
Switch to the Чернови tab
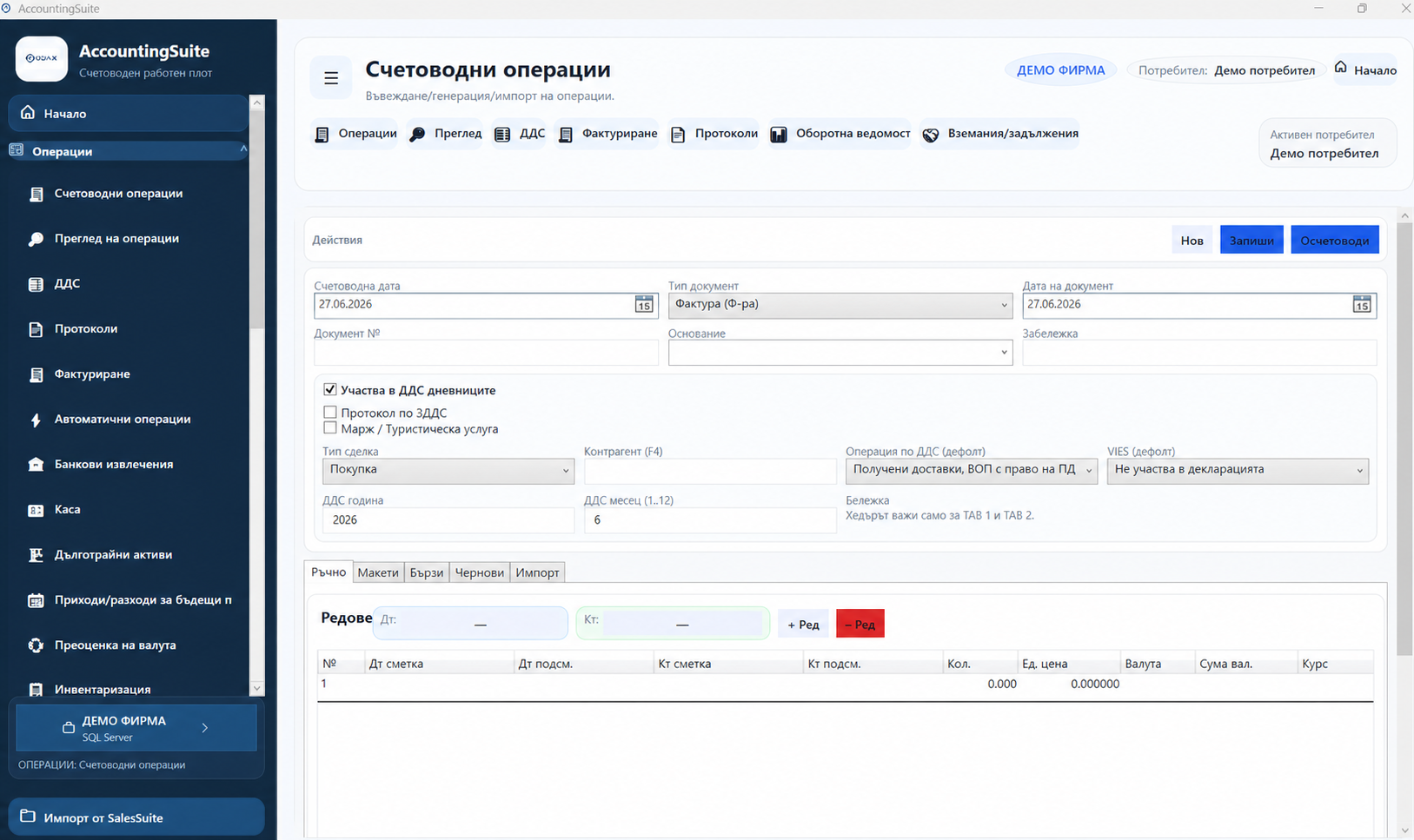[x=480, y=572]
